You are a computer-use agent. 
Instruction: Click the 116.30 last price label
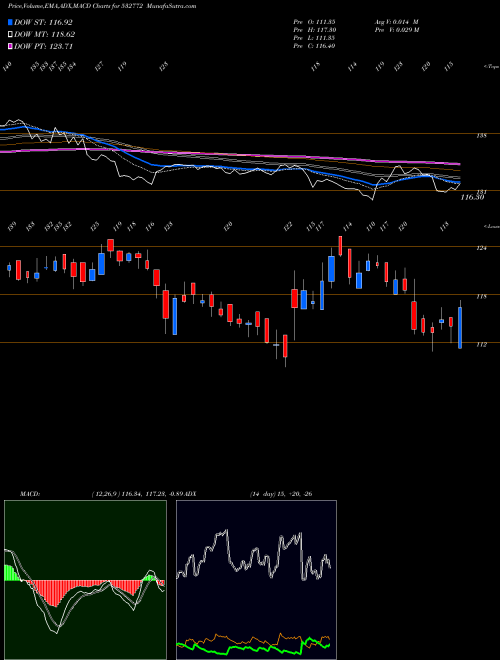[472, 197]
